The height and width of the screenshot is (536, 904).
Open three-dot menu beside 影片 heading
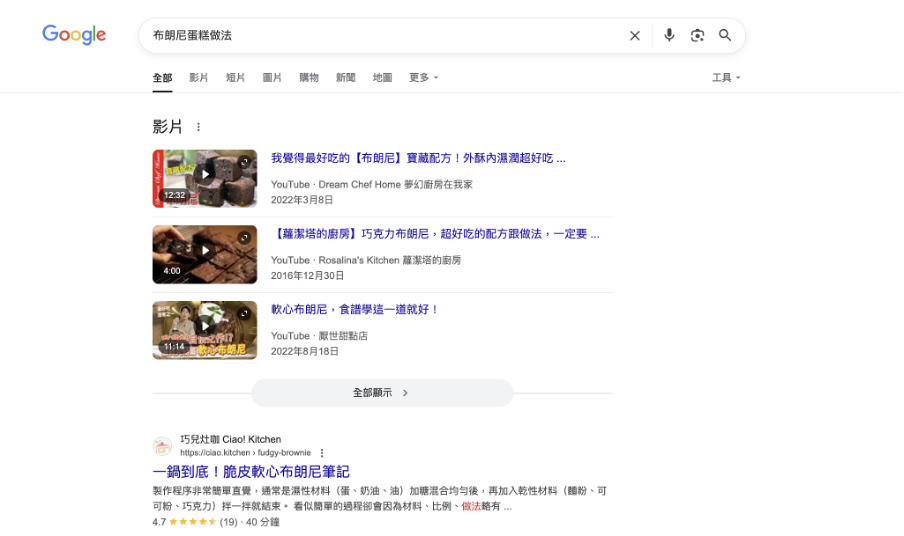coord(198,127)
